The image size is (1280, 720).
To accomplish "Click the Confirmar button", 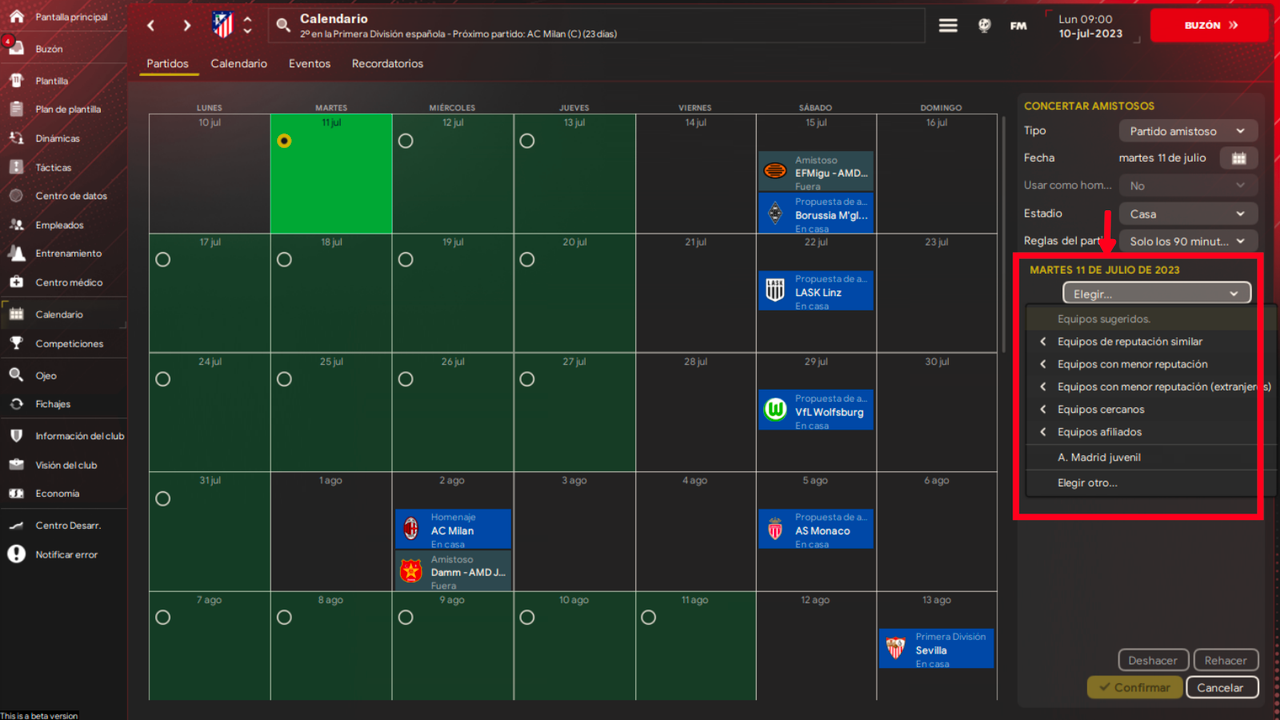I will (x=1135, y=688).
